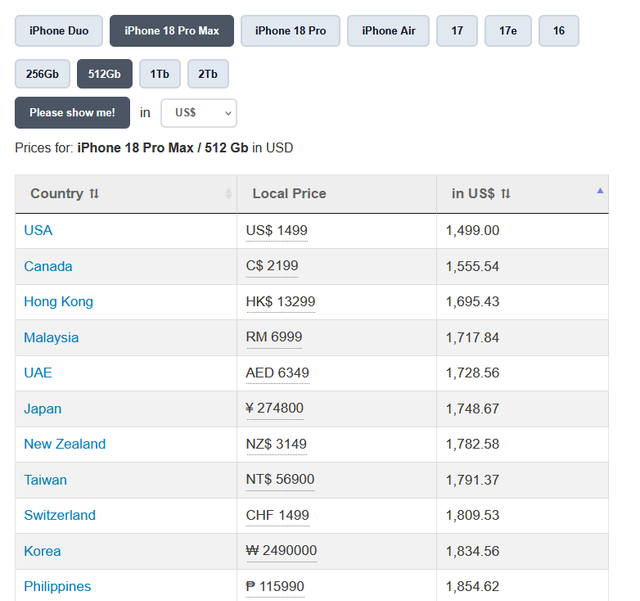Open the Korea country link

coord(42,551)
